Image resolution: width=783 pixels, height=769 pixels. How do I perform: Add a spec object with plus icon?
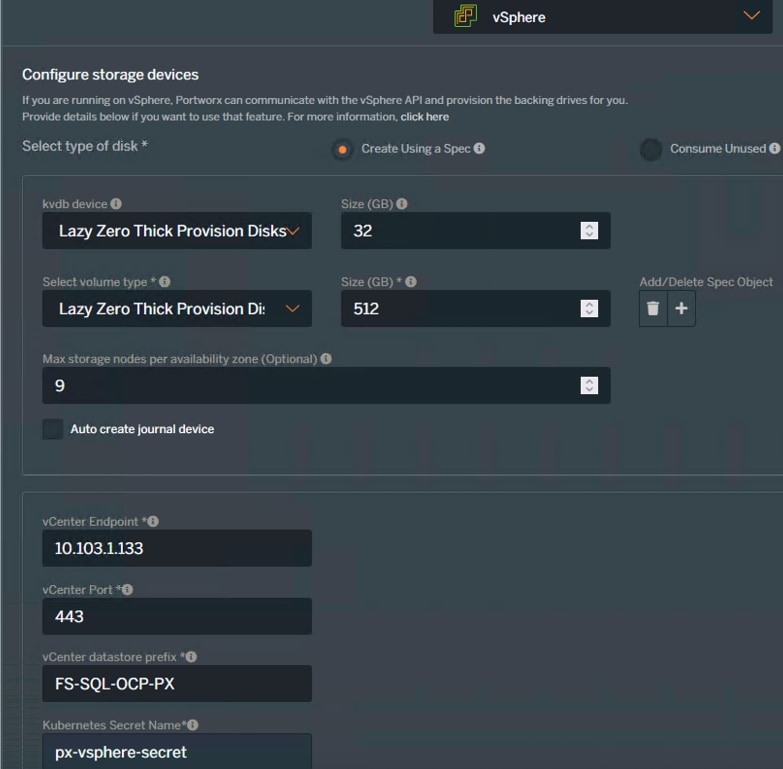(681, 309)
